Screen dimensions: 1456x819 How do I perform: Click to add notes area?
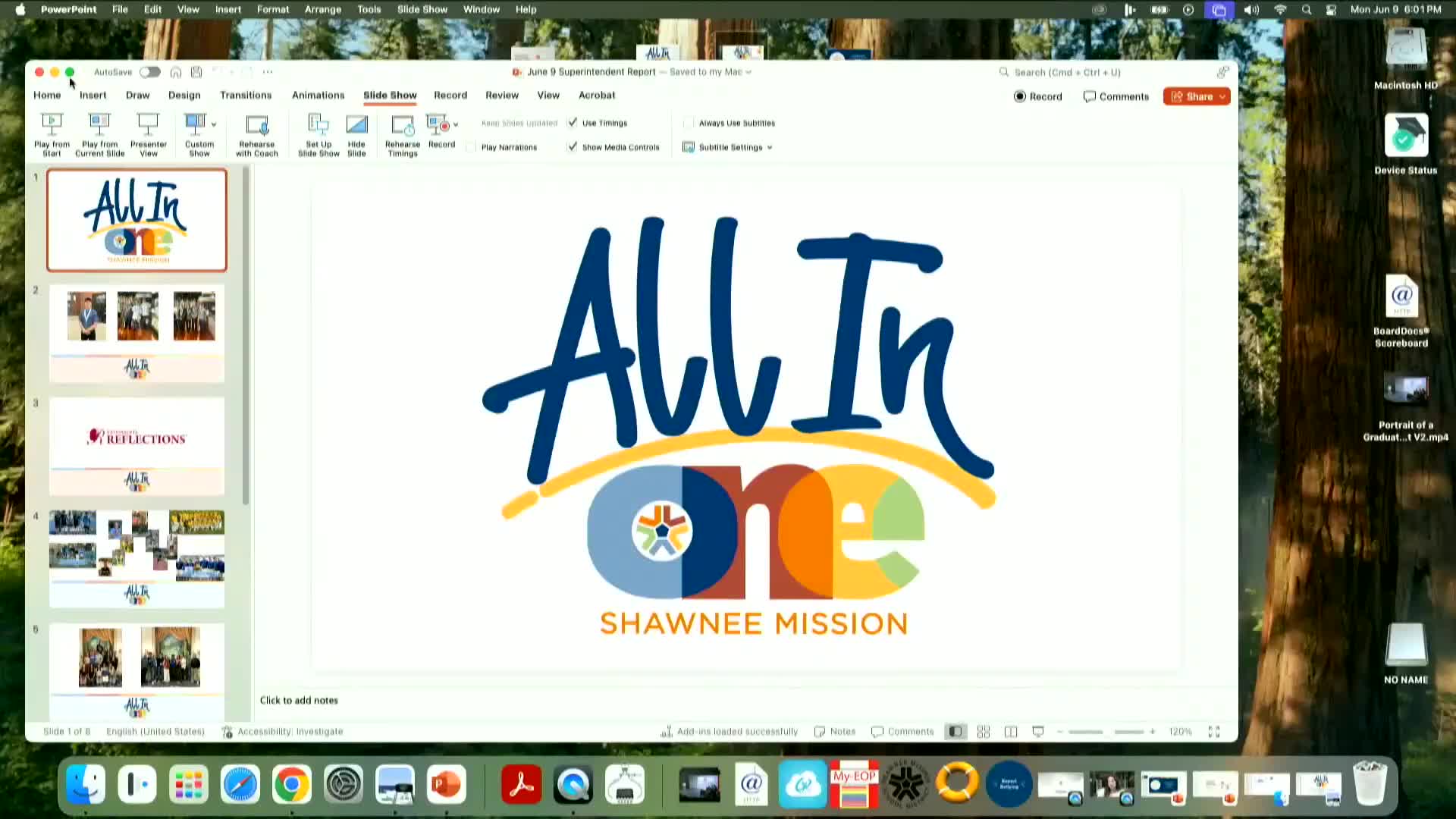coord(299,700)
